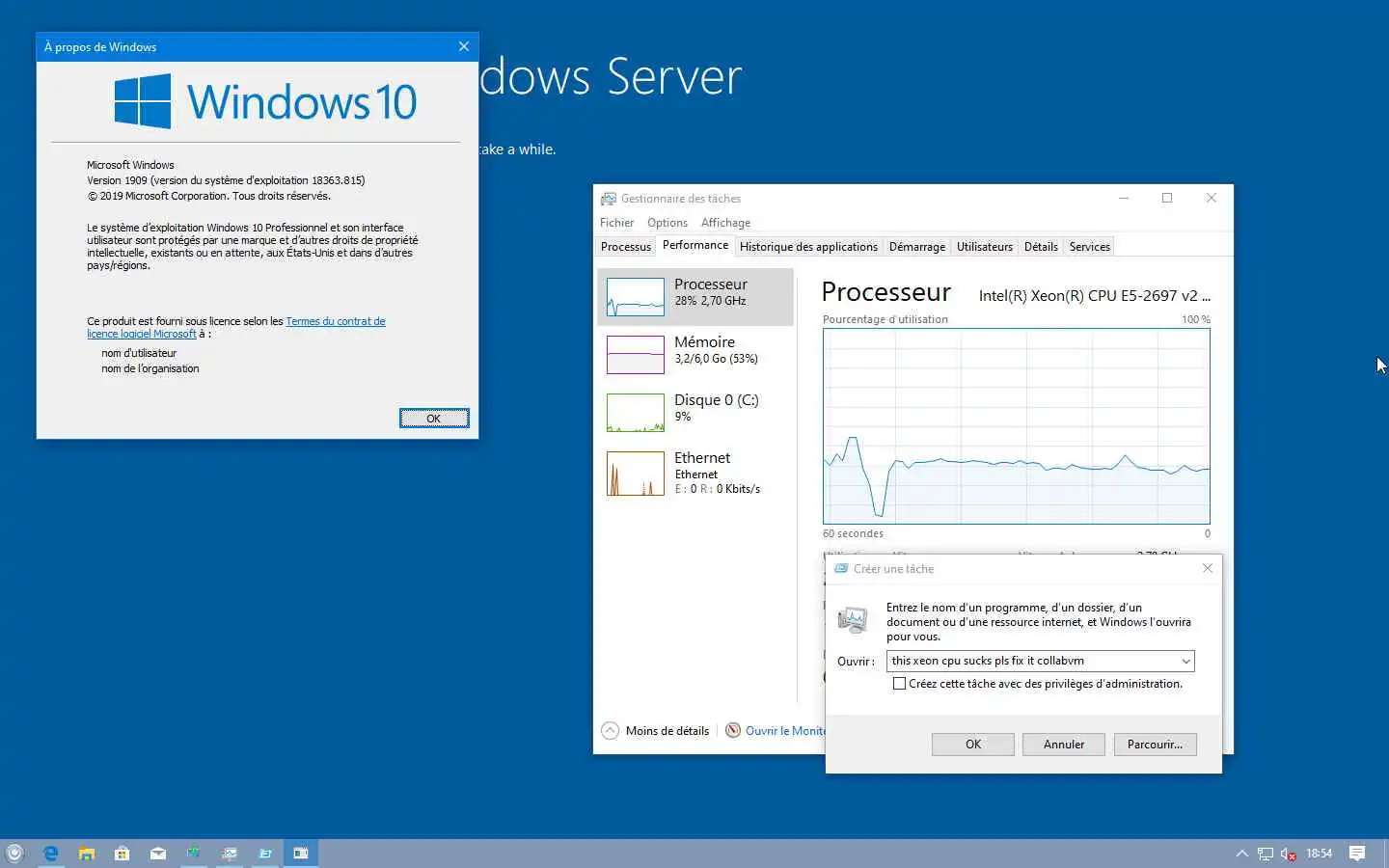
Task: Click OK in À propos de Windows
Action: pos(434,419)
